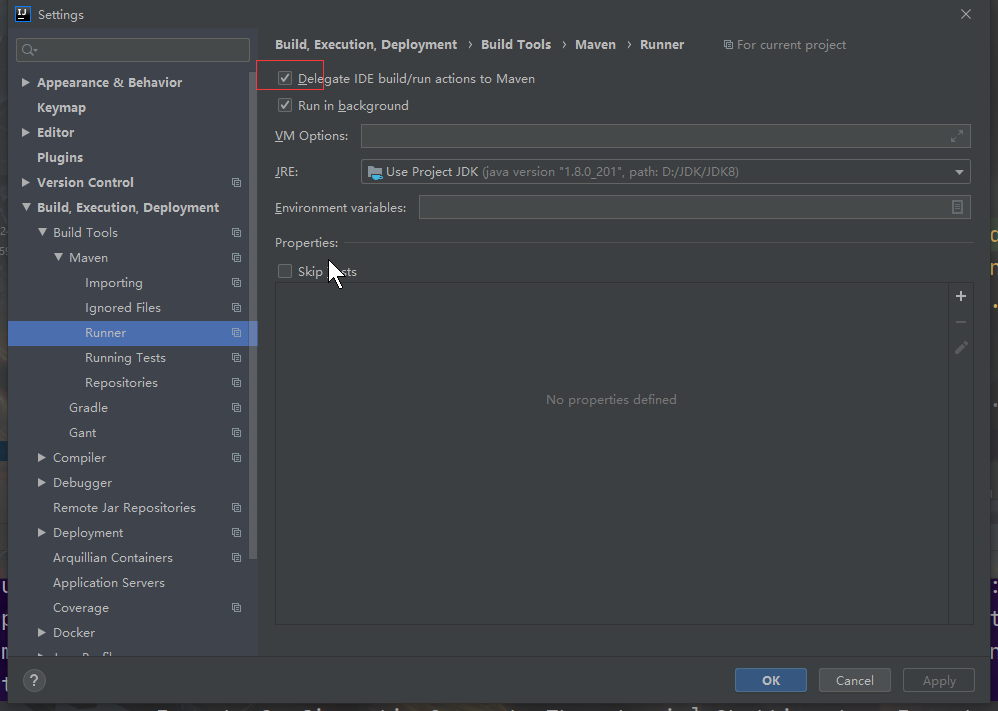Image resolution: width=998 pixels, height=711 pixels.
Task: Focus the settings search field
Action: click(133, 50)
